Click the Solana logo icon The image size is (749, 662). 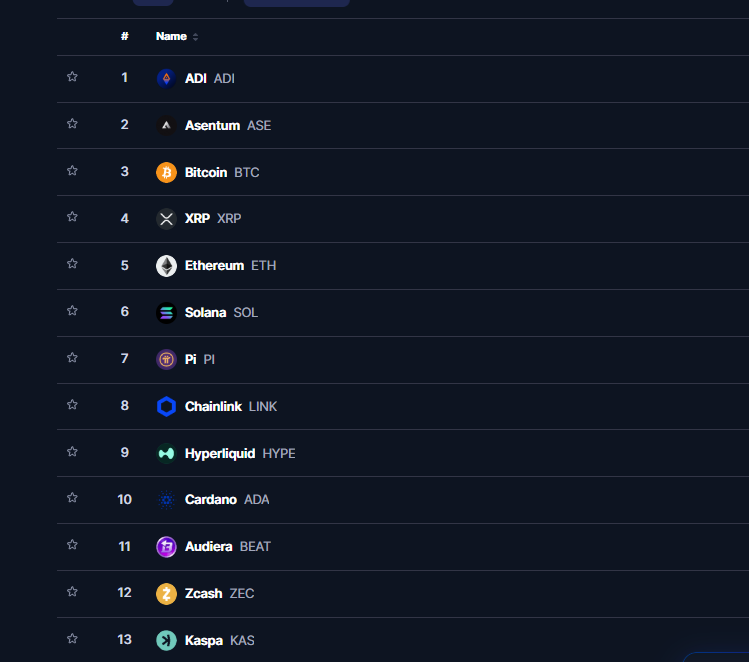(x=166, y=313)
